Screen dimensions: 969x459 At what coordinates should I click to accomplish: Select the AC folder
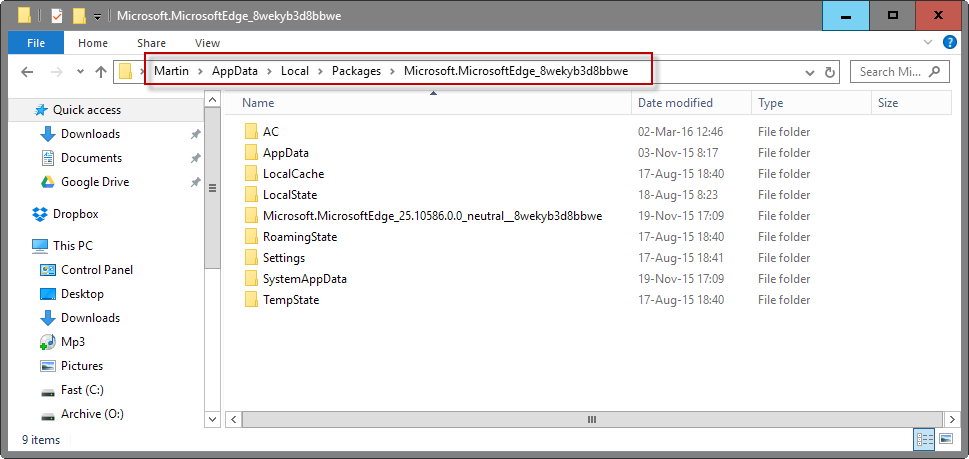coord(271,132)
